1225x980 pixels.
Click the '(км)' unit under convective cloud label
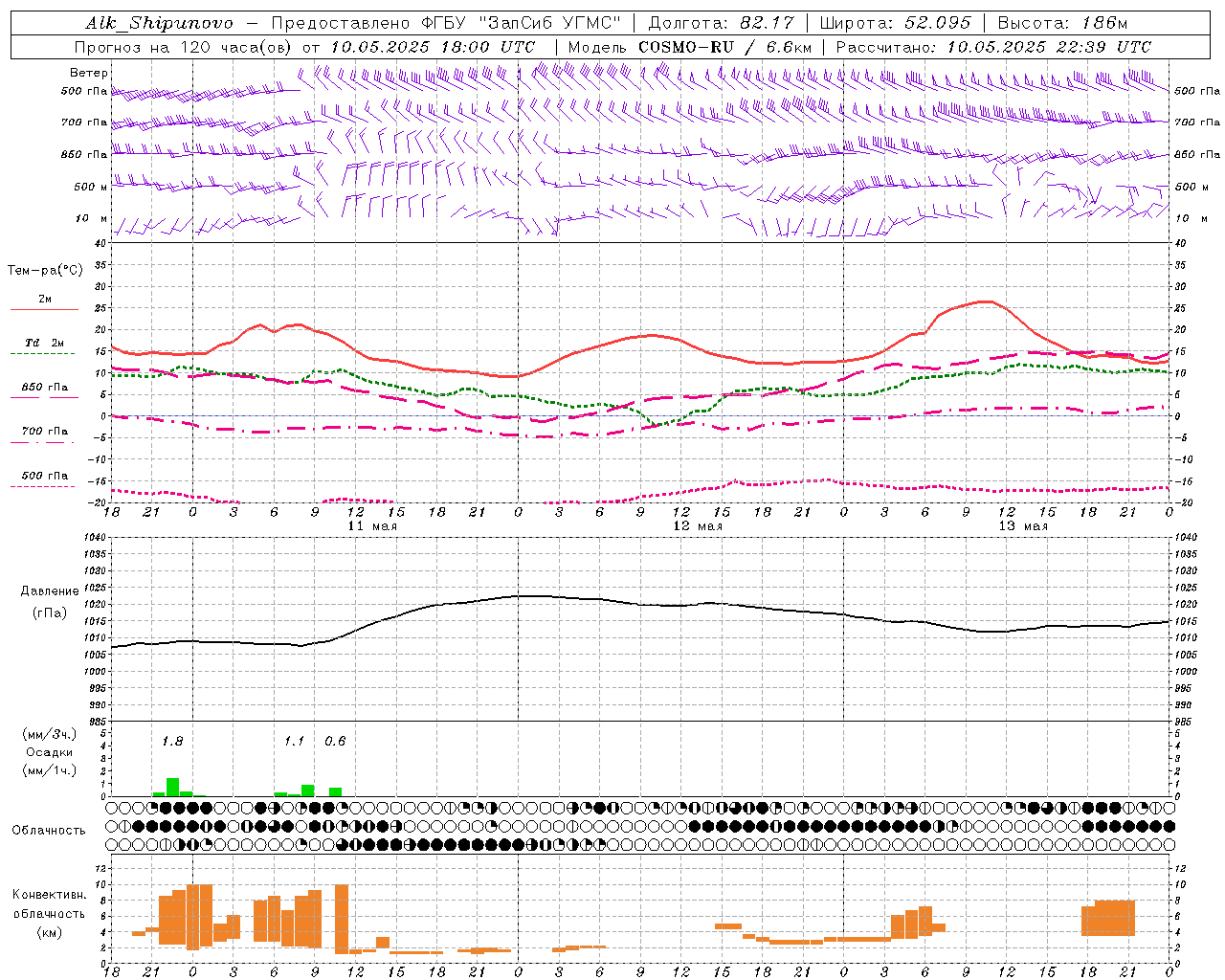[x=49, y=932]
